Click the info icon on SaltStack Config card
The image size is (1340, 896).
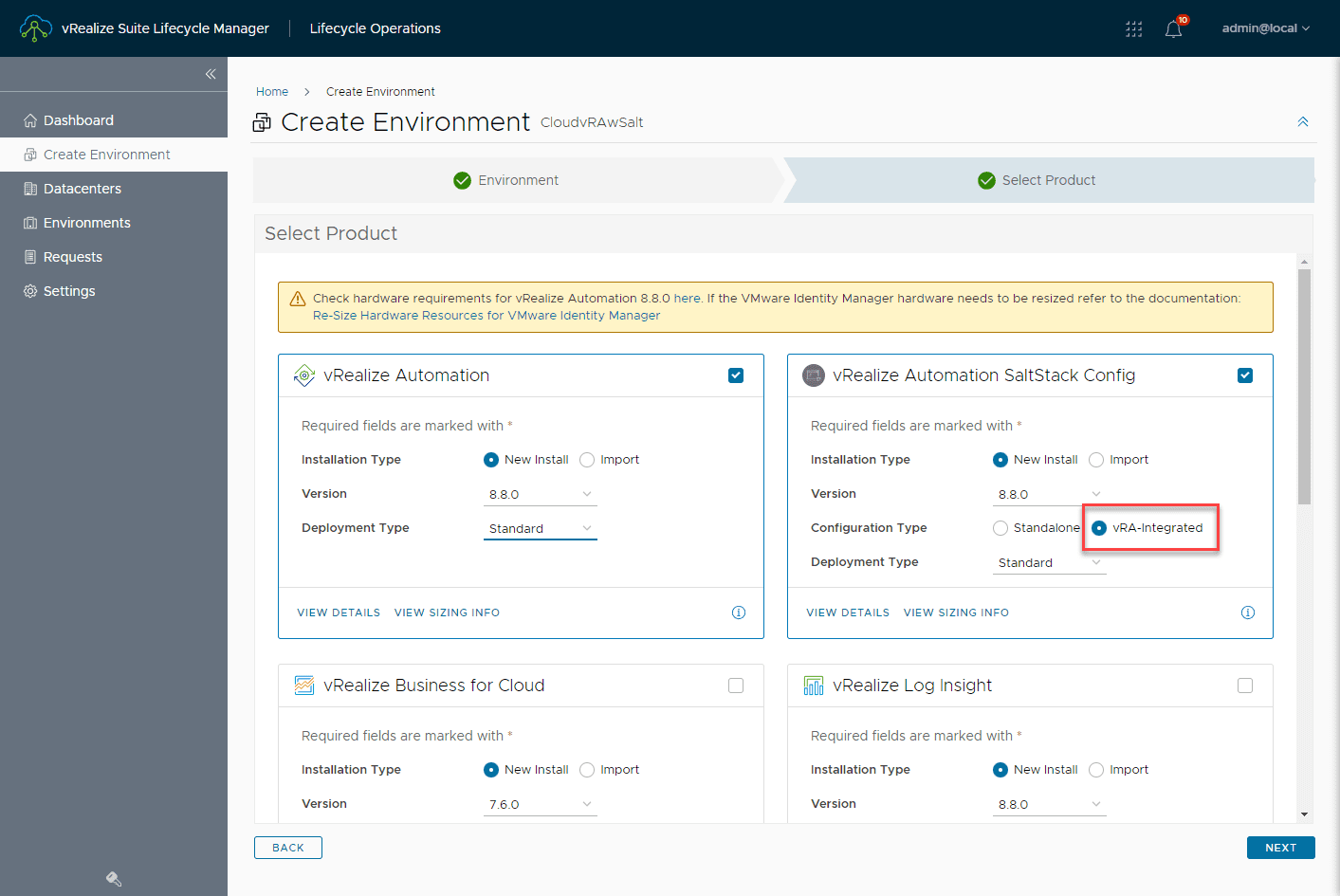[1248, 613]
